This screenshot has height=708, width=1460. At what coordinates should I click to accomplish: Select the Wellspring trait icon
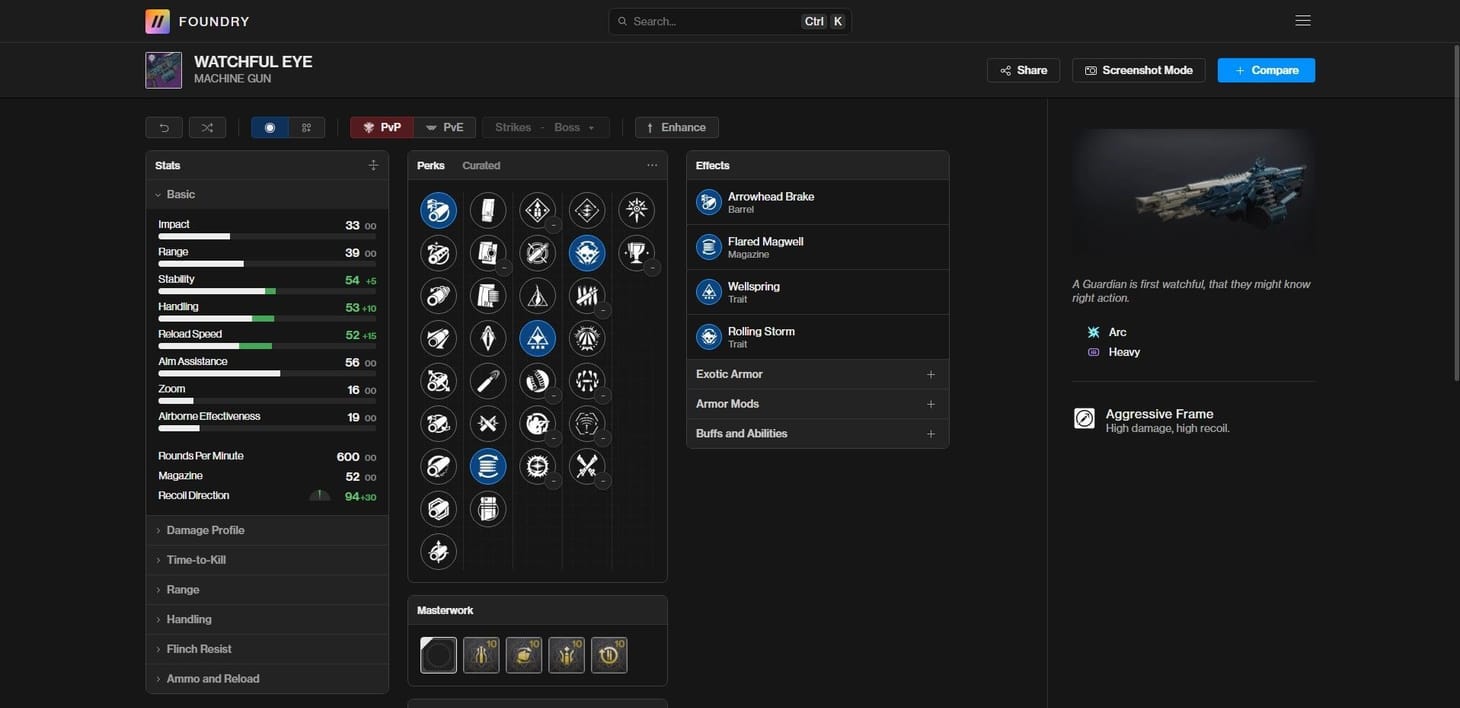tap(709, 292)
